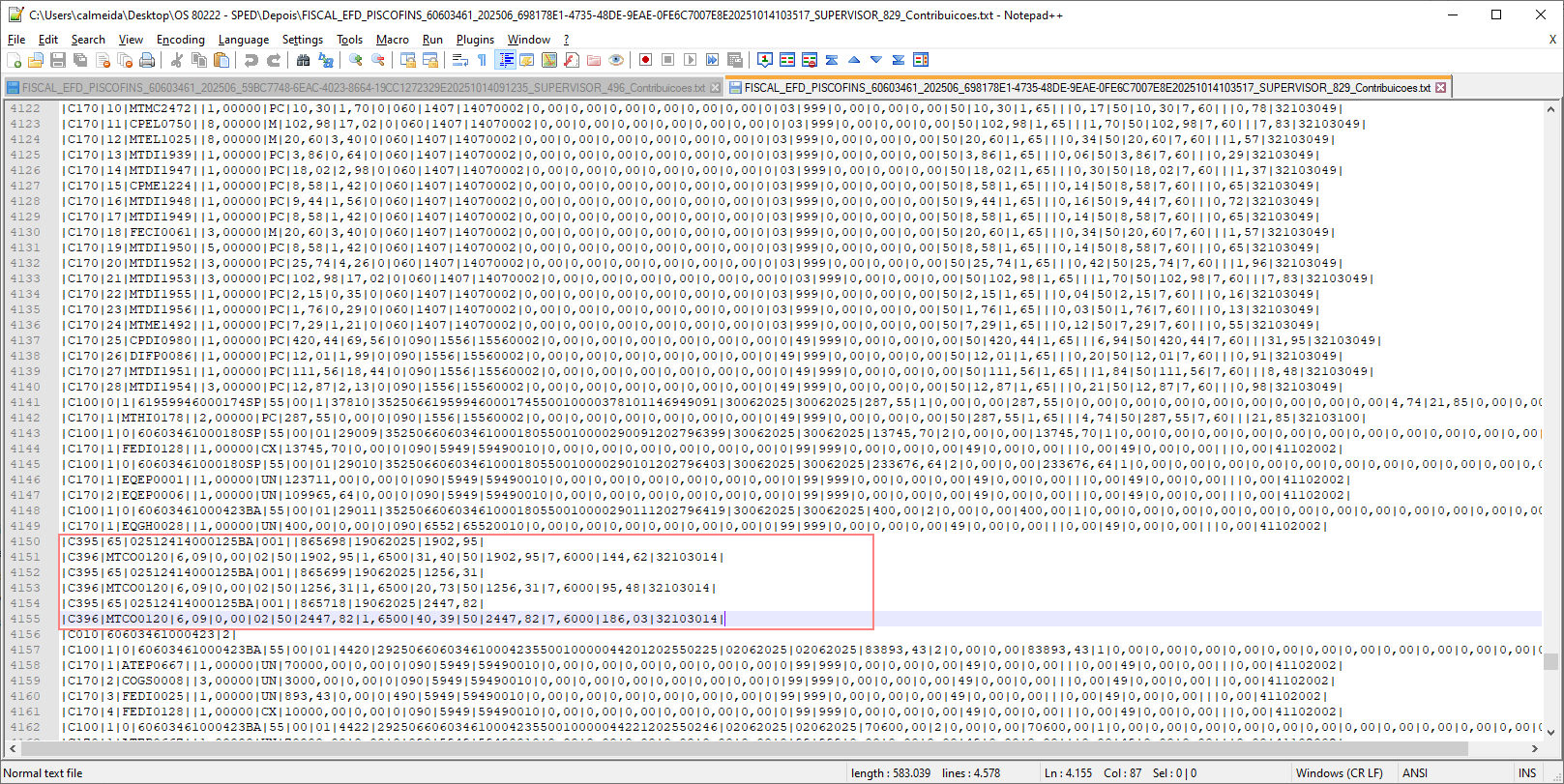Click the Undo arrow in toolbar
The image size is (1564, 784).
[x=251, y=60]
